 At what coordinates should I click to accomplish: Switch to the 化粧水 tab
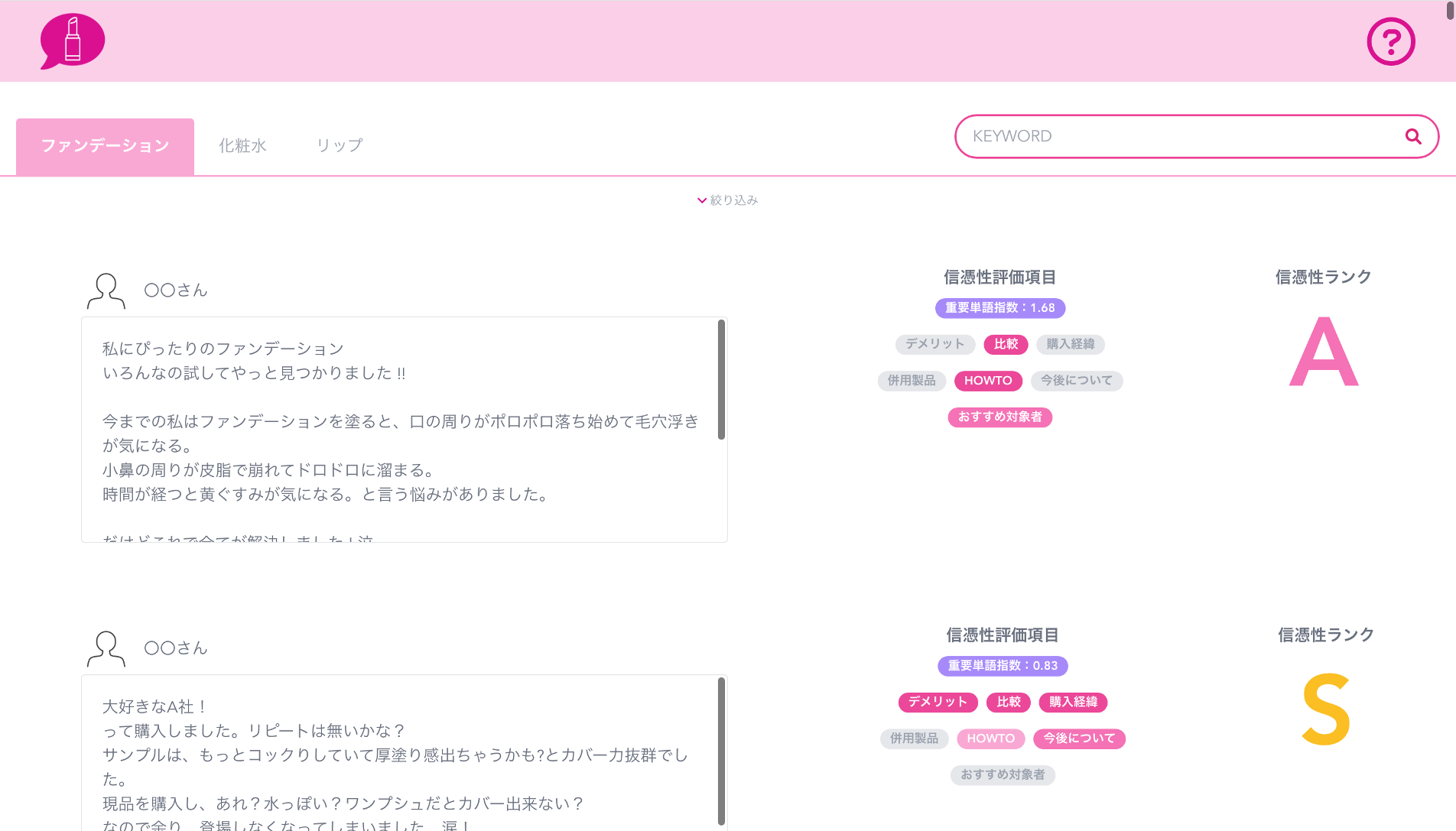pos(242,145)
